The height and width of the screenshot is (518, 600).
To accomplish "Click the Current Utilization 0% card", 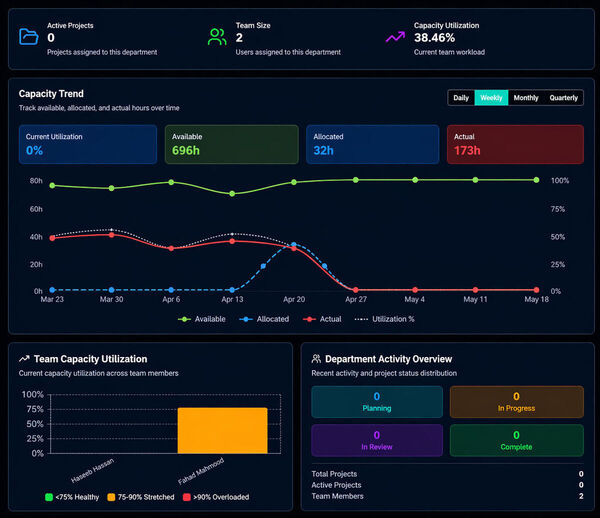I will point(88,144).
